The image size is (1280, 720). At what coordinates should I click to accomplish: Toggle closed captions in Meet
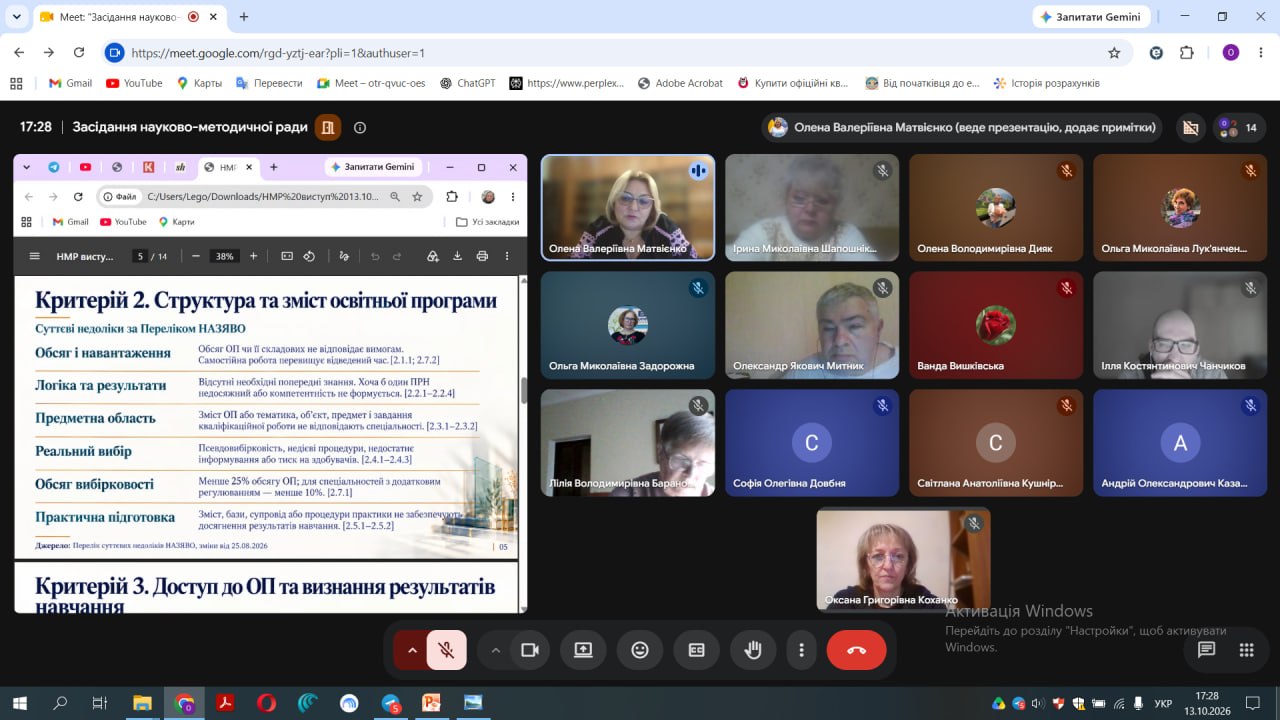click(697, 650)
